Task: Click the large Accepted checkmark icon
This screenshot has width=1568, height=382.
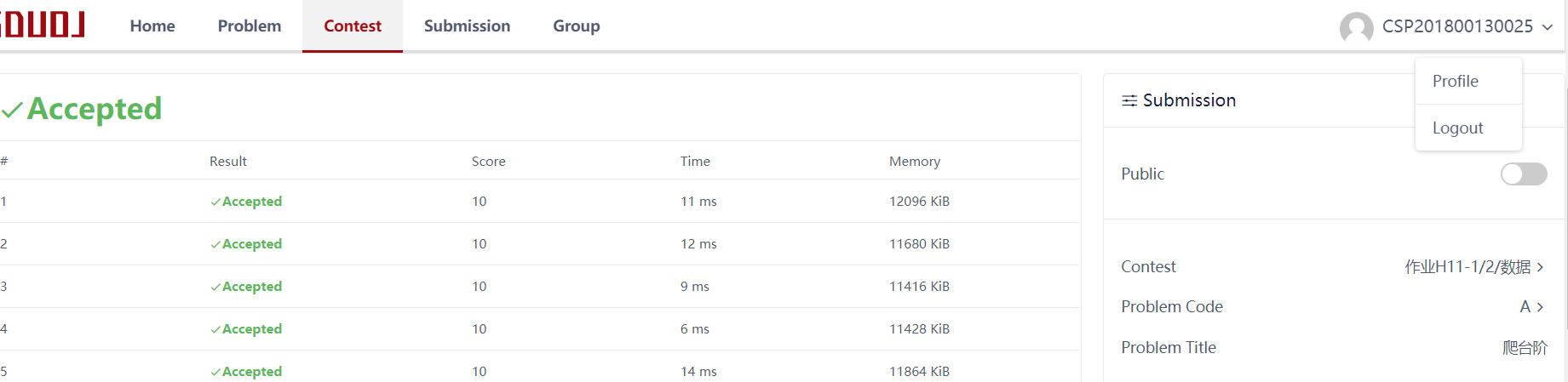Action: click(x=12, y=110)
